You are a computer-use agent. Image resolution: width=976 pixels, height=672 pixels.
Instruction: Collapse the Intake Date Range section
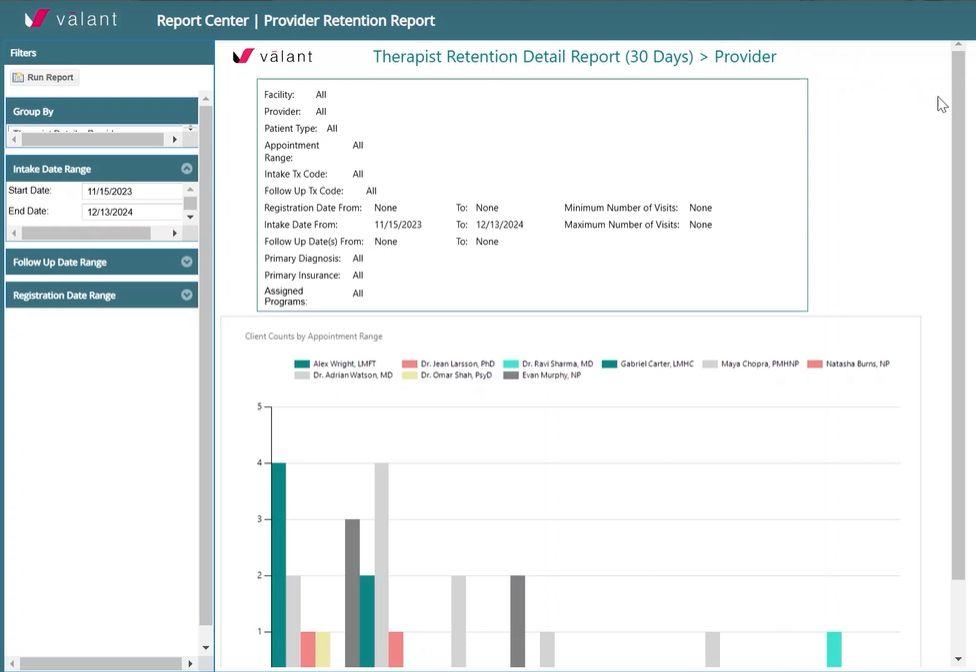(x=186, y=169)
